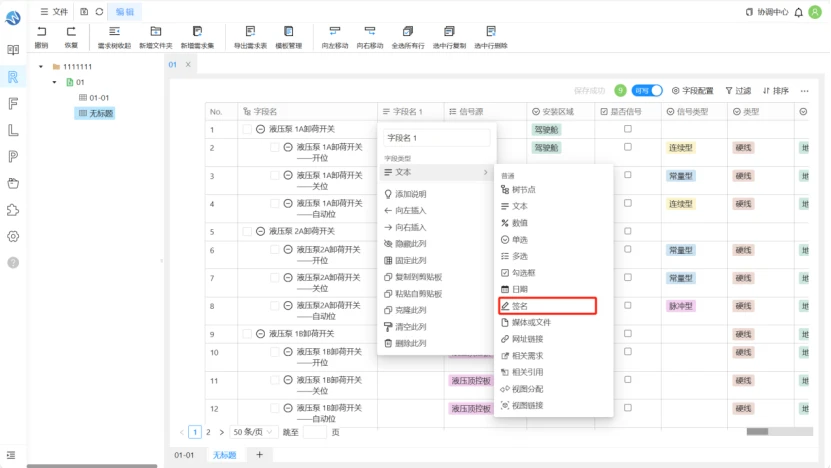This screenshot has height=468, width=831.
Task: Collapse the 1111111 folder in tree
Action: [41, 67]
